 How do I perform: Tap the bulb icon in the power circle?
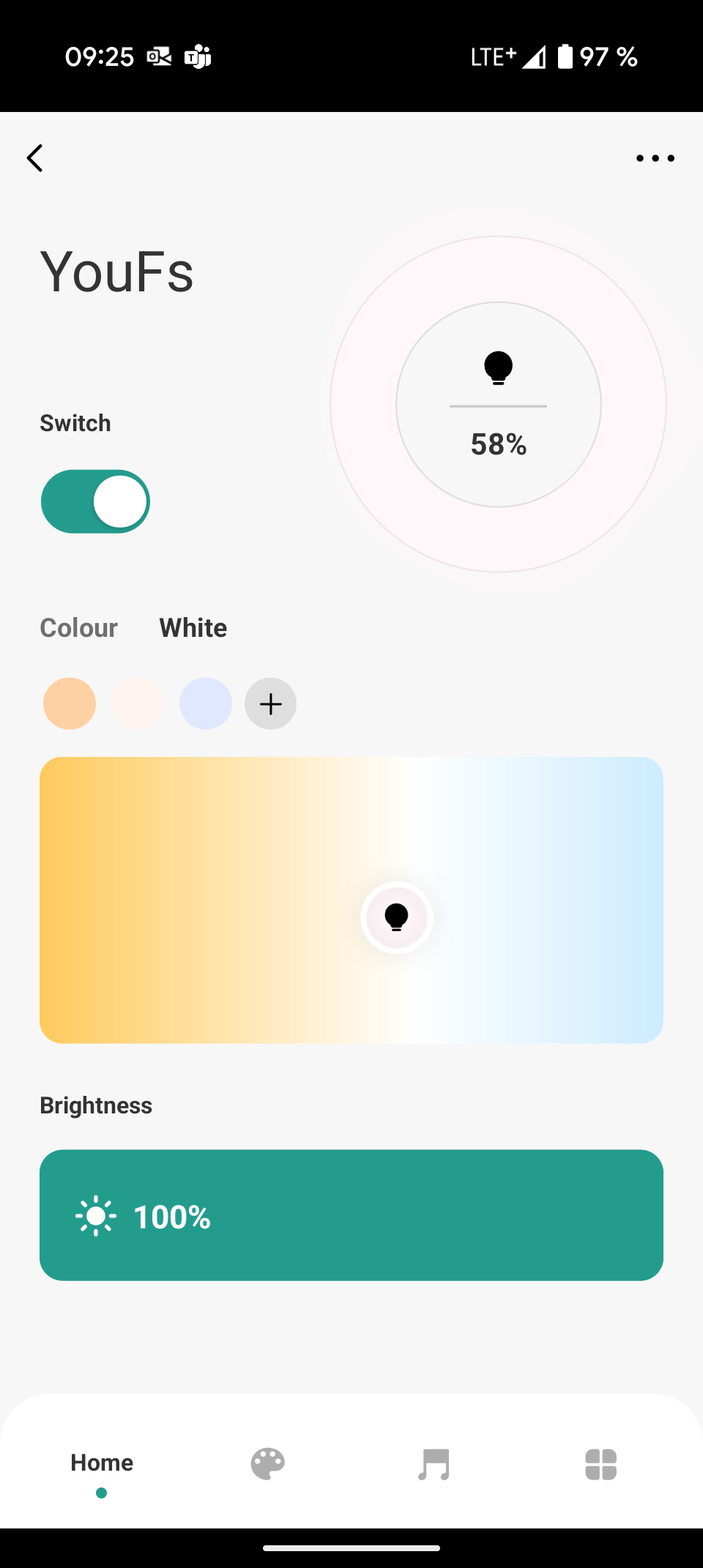coord(498,367)
